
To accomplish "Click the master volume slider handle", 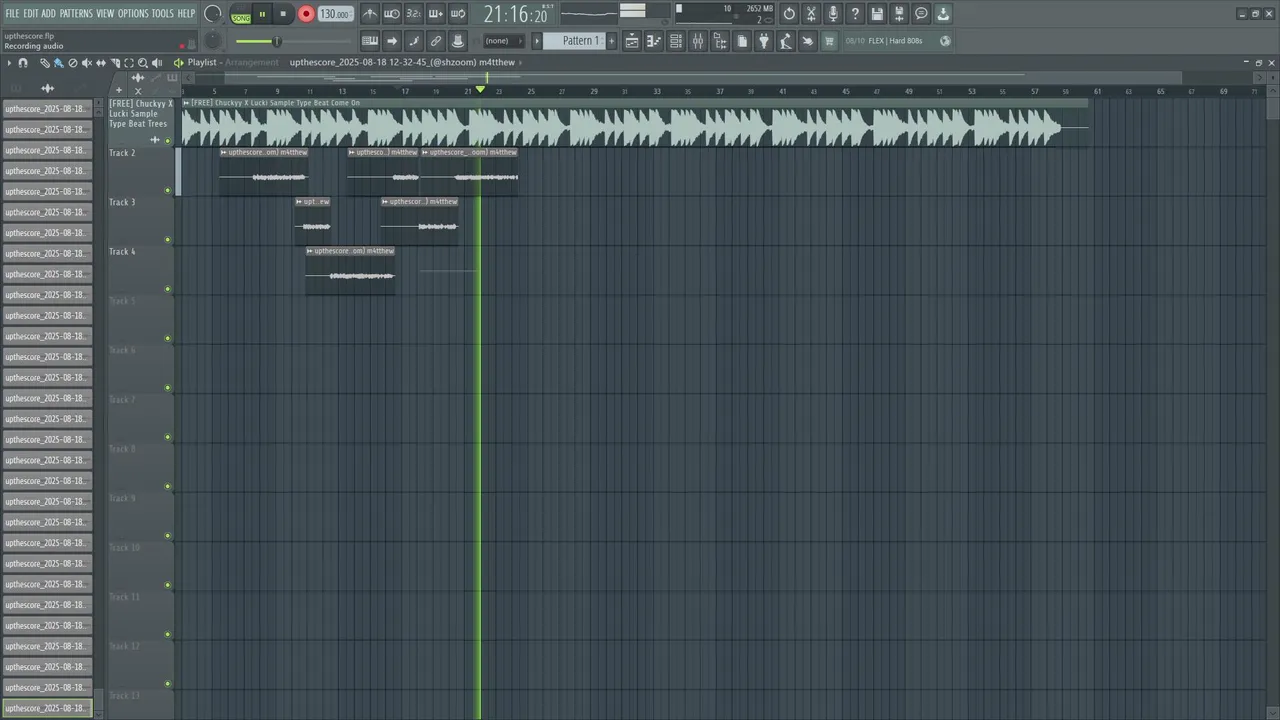I will point(277,41).
